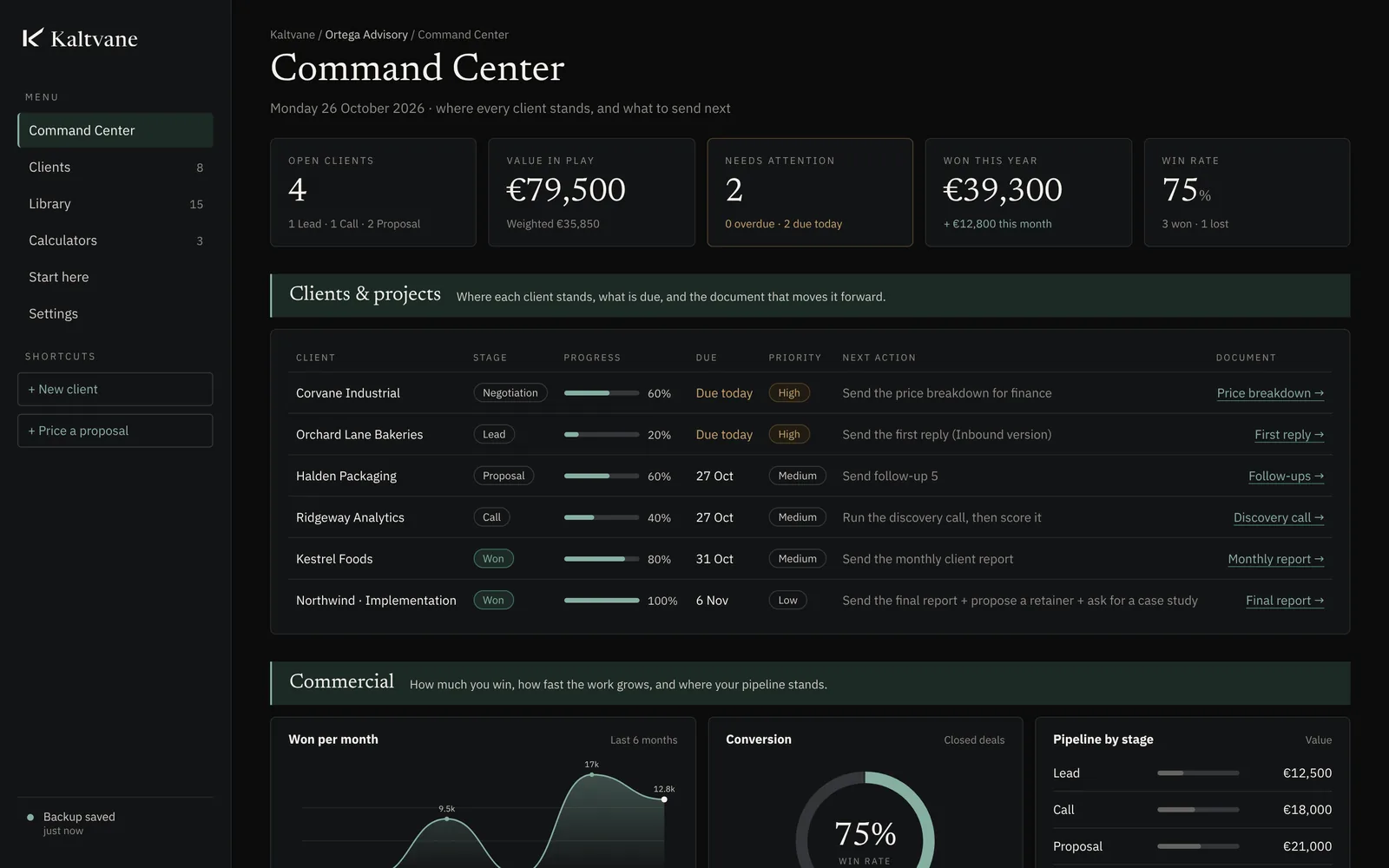Click Call row in Pipeline by stage
This screenshot has width=1389, height=868.
(x=1192, y=810)
